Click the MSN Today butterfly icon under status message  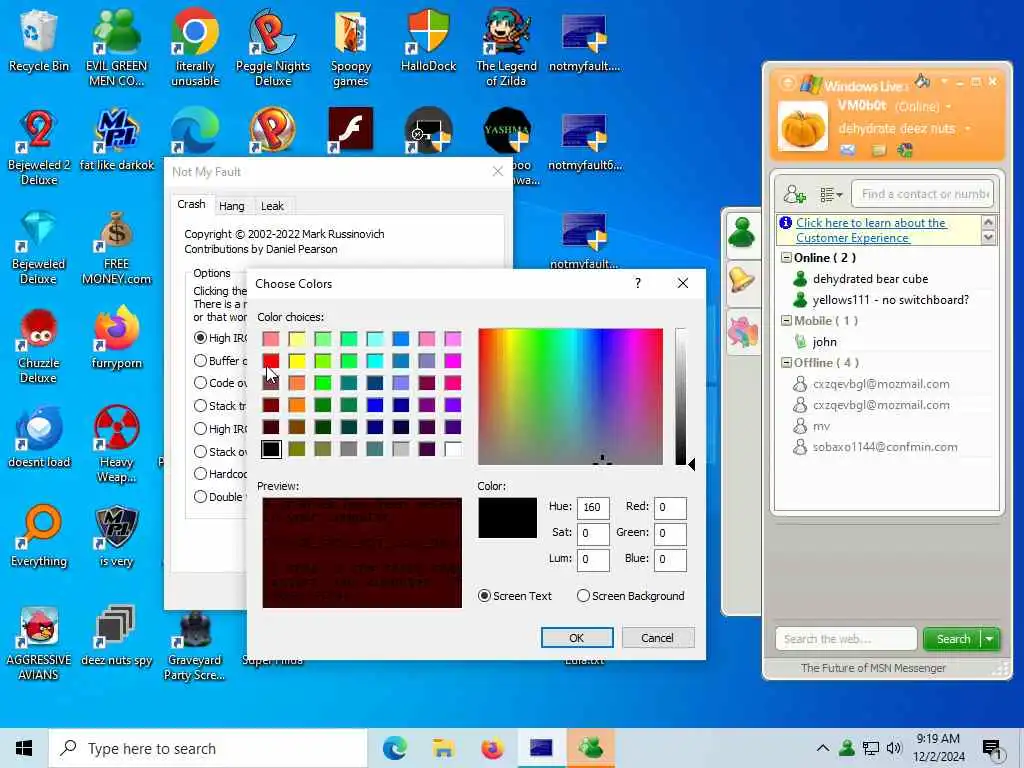click(x=905, y=150)
